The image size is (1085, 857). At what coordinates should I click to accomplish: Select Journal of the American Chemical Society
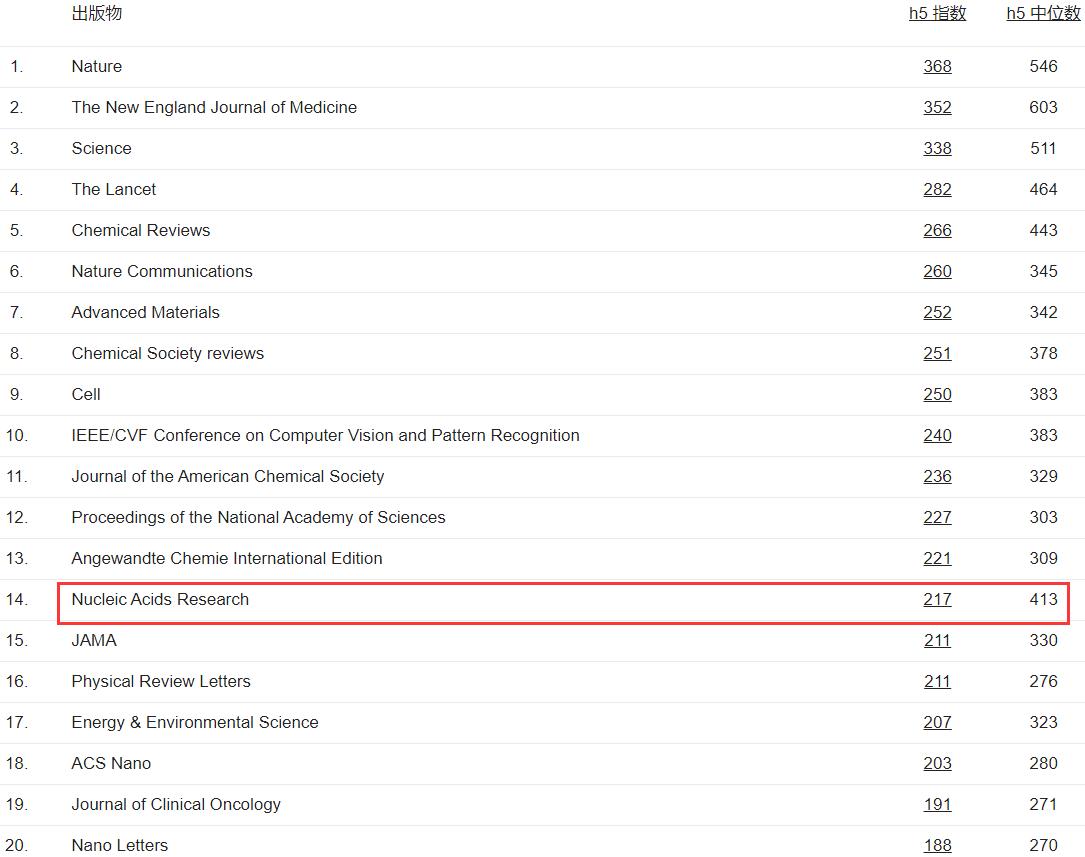coord(228,477)
